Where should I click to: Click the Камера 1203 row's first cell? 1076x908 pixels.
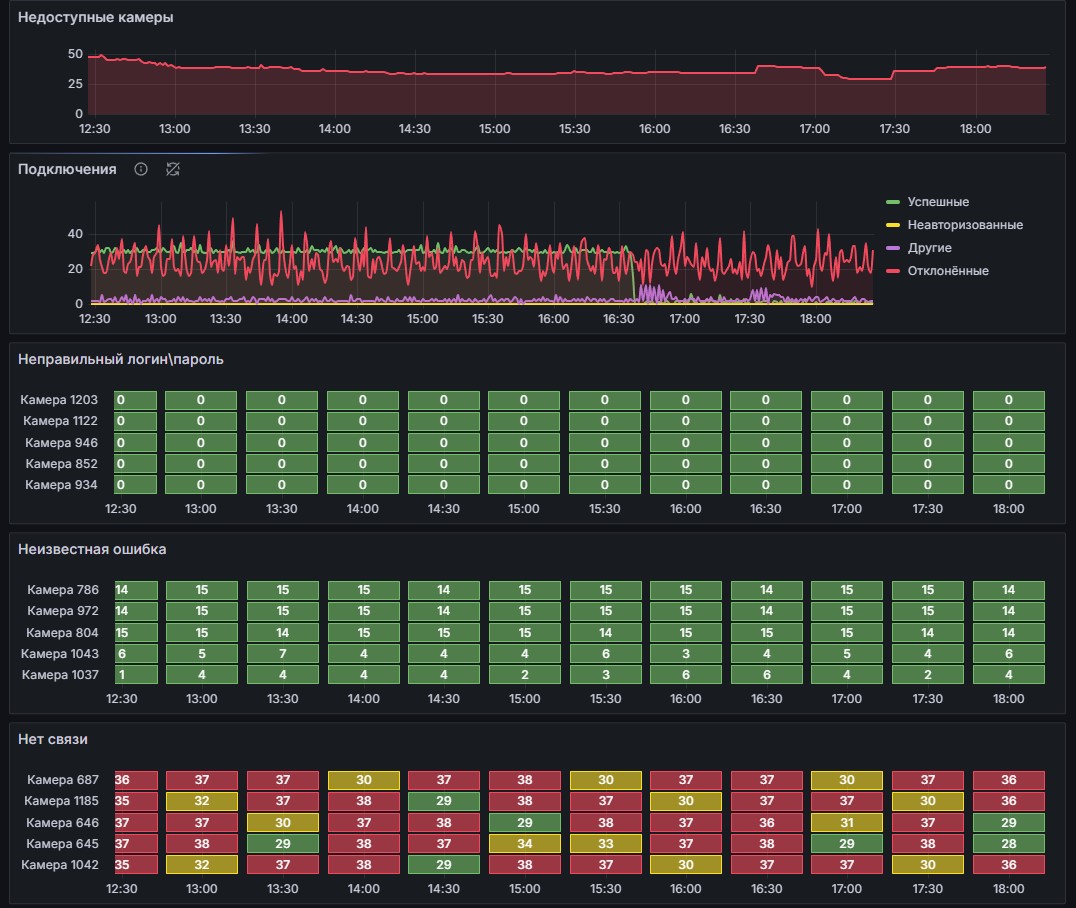135,400
